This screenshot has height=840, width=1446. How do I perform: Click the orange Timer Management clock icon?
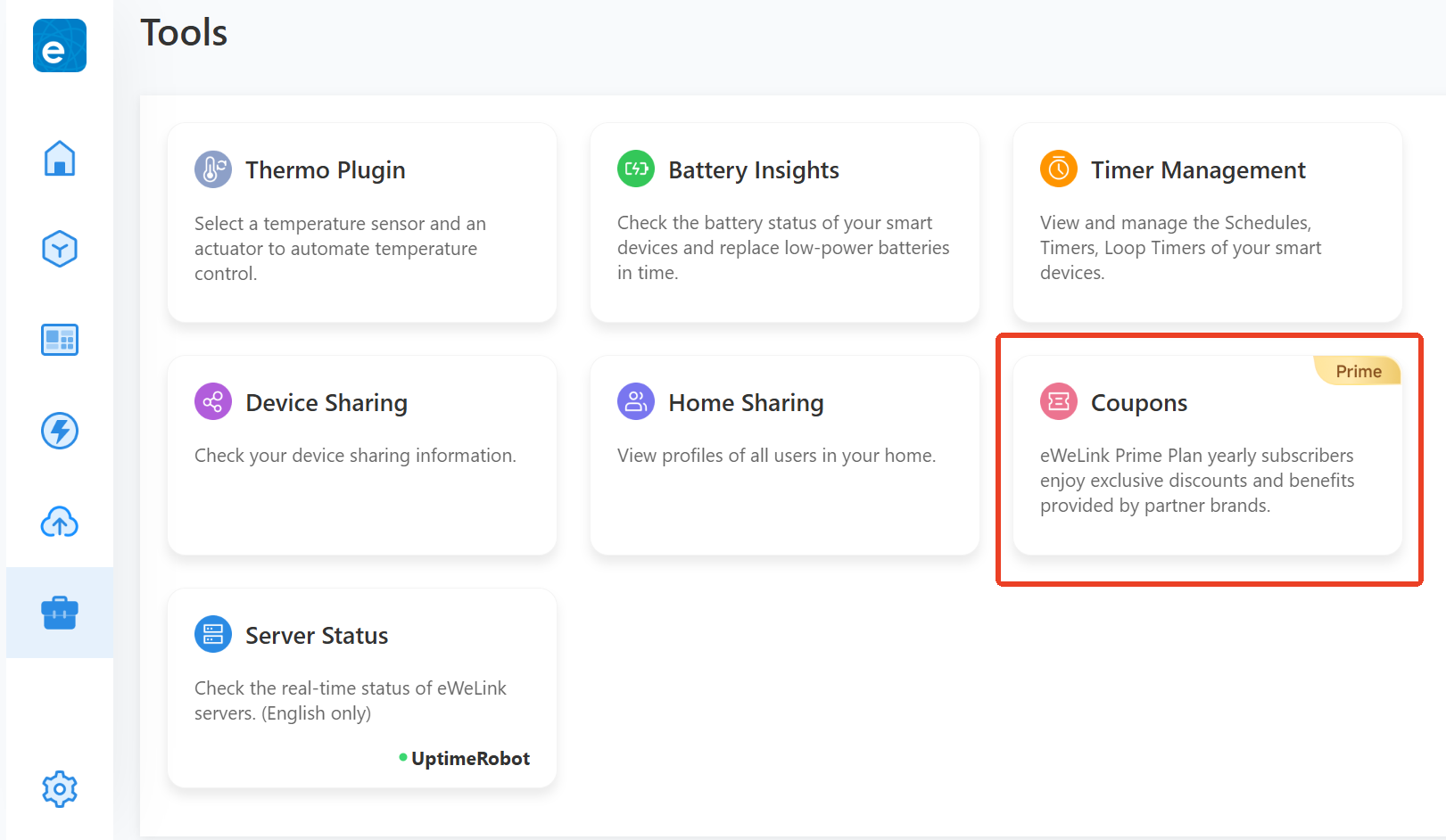coord(1058,169)
